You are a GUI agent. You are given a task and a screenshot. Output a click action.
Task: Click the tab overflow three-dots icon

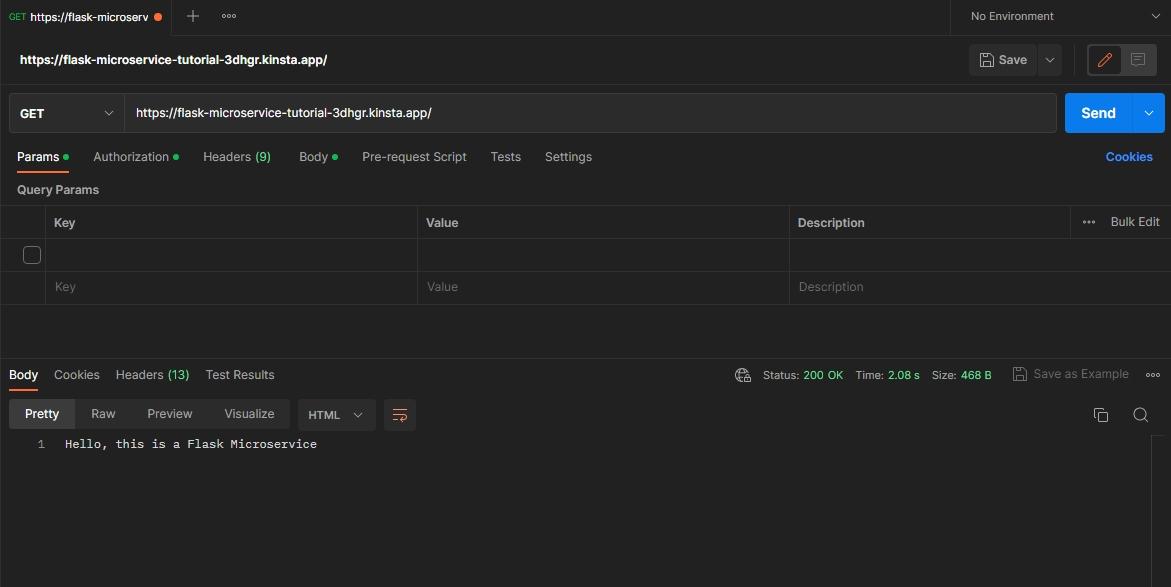pos(229,16)
